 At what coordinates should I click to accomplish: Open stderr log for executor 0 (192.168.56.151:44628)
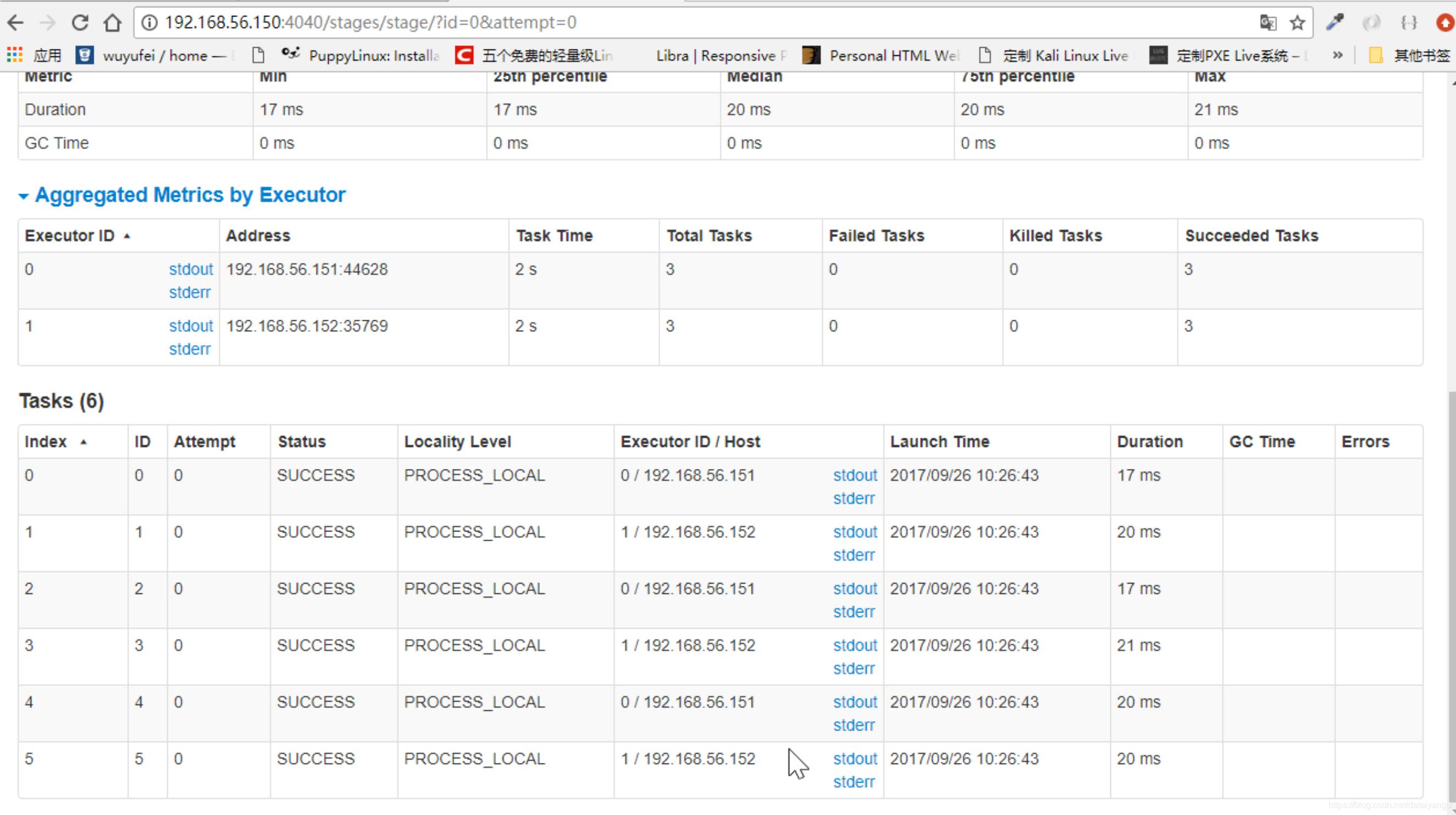tap(190, 292)
